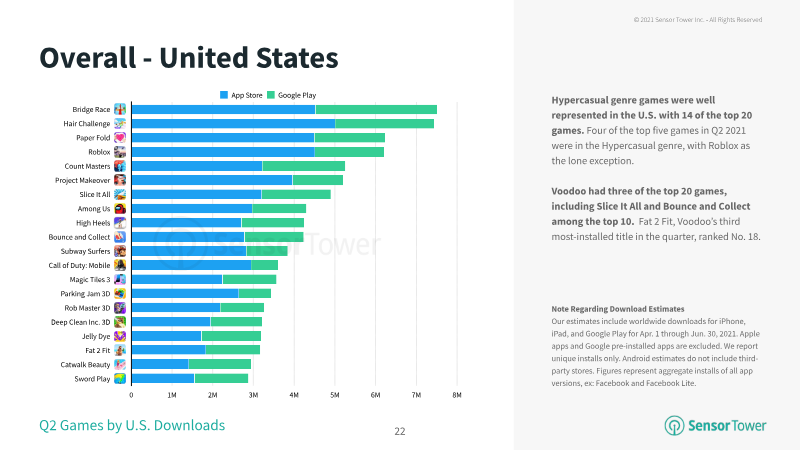Screen dimensions: 800x450
Task: Click the Sensor Tower logo icon
Action: 674,426
